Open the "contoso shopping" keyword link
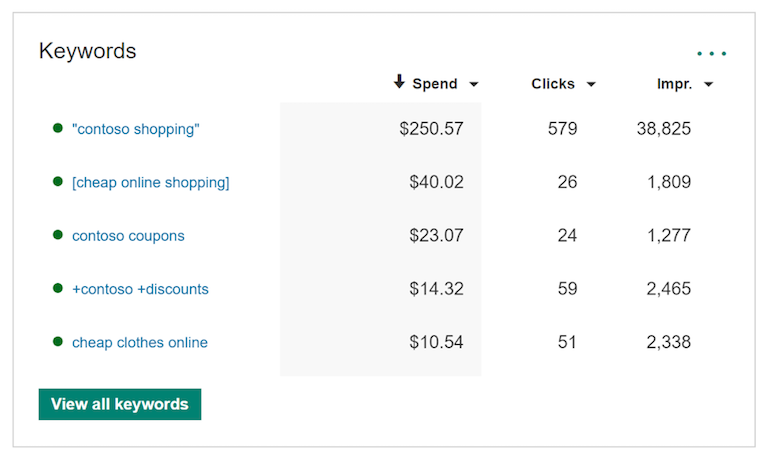 click(x=136, y=129)
